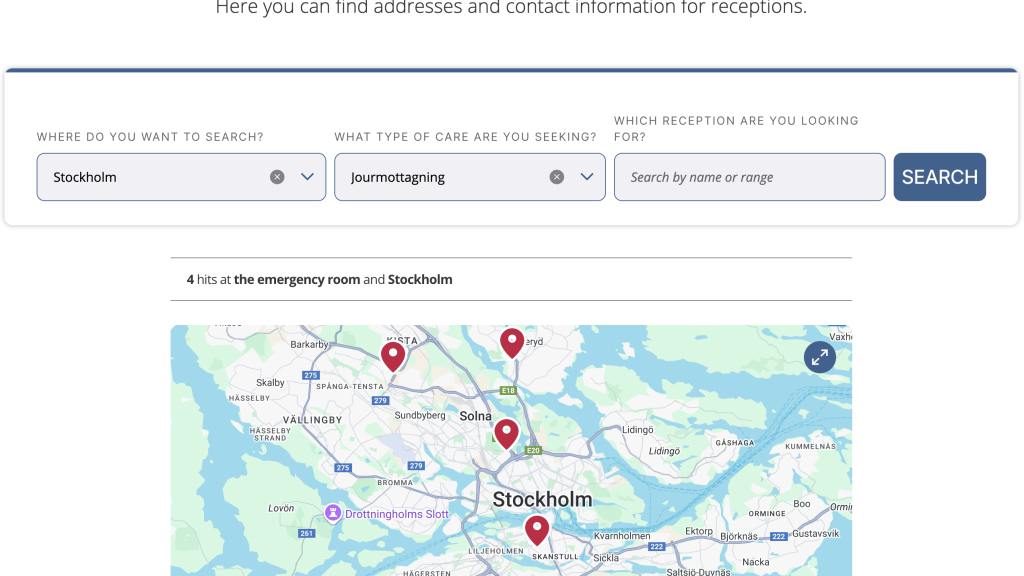This screenshot has height=576, width=1024.
Task: Expand the map to fullscreen
Action: 820,357
